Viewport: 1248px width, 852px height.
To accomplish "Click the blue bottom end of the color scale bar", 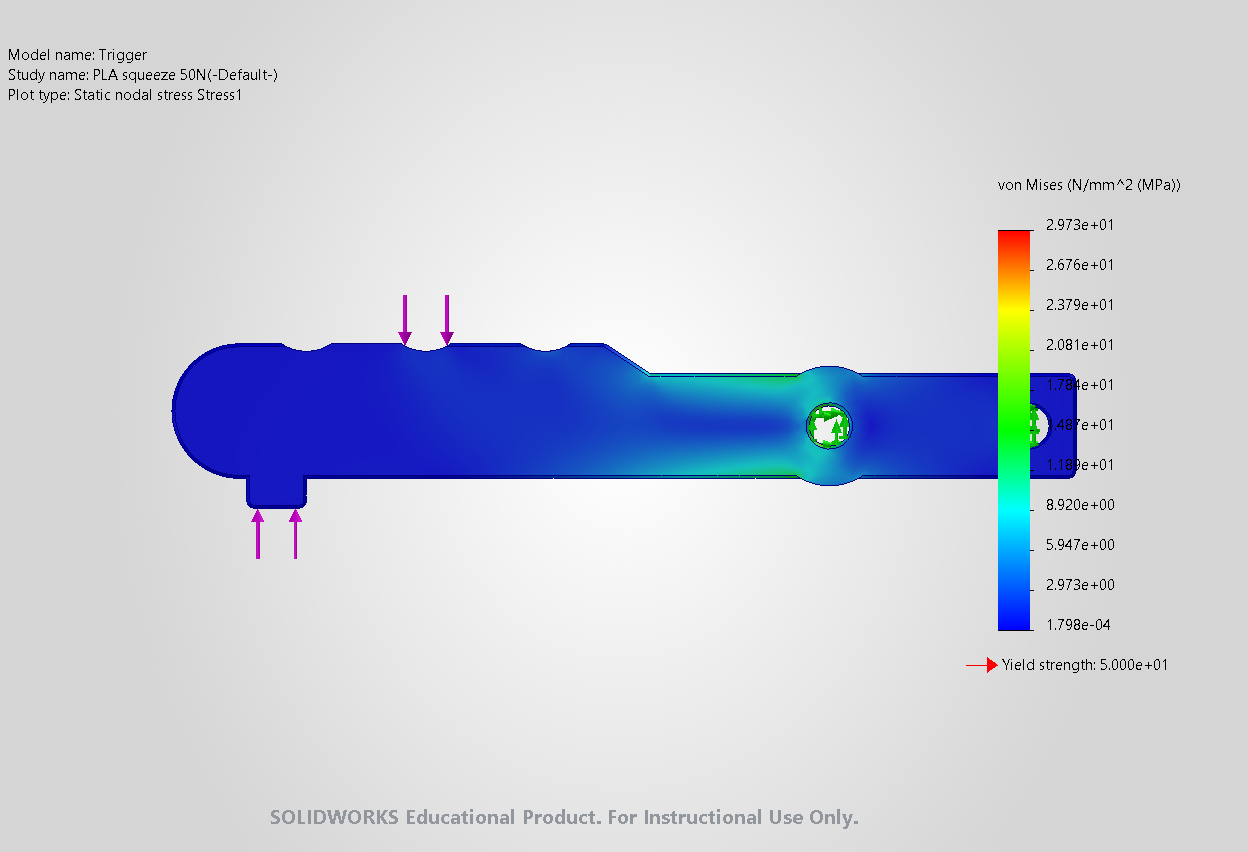I will pyautogui.click(x=1014, y=620).
